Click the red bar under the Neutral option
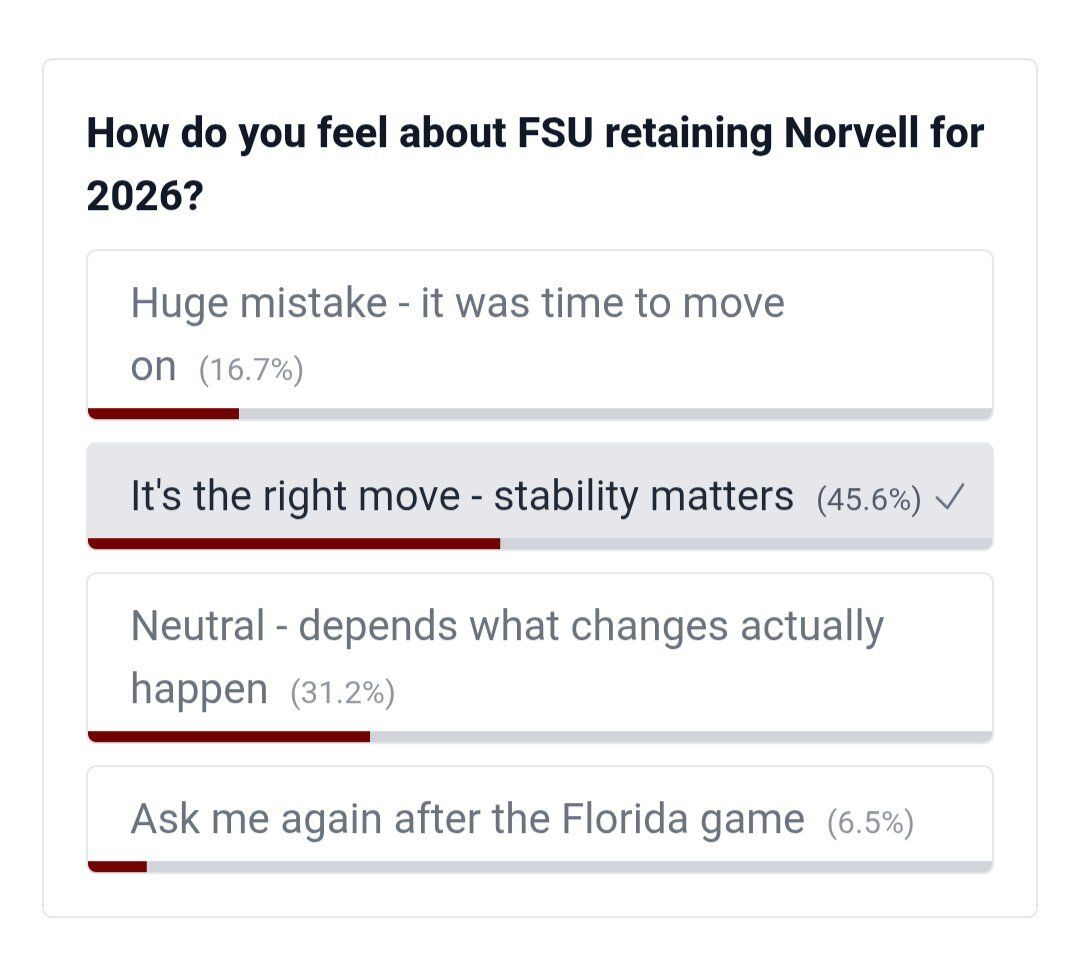 click(229, 737)
